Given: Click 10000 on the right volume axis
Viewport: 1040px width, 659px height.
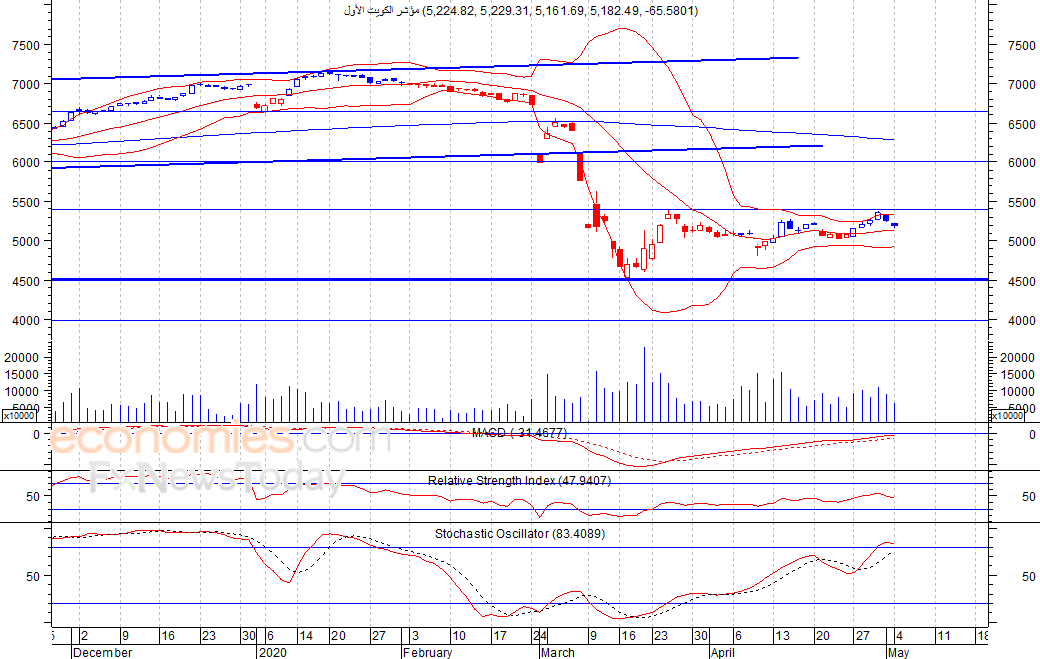Looking at the screenshot, I should click(x=1017, y=392).
